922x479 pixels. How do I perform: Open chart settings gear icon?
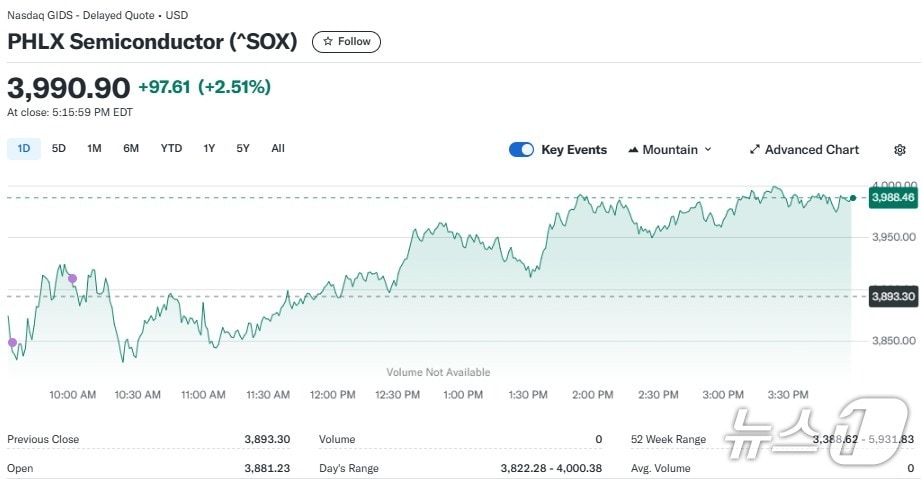point(899,150)
